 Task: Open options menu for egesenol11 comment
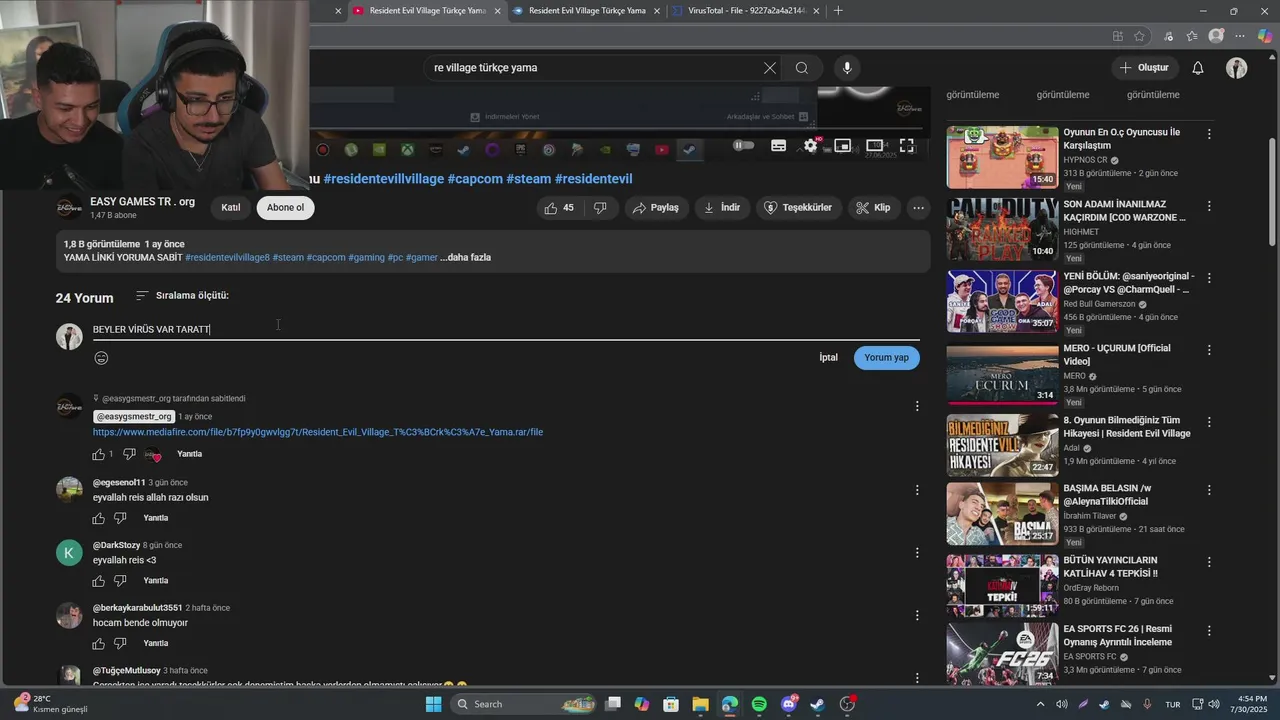pyautogui.click(x=917, y=490)
